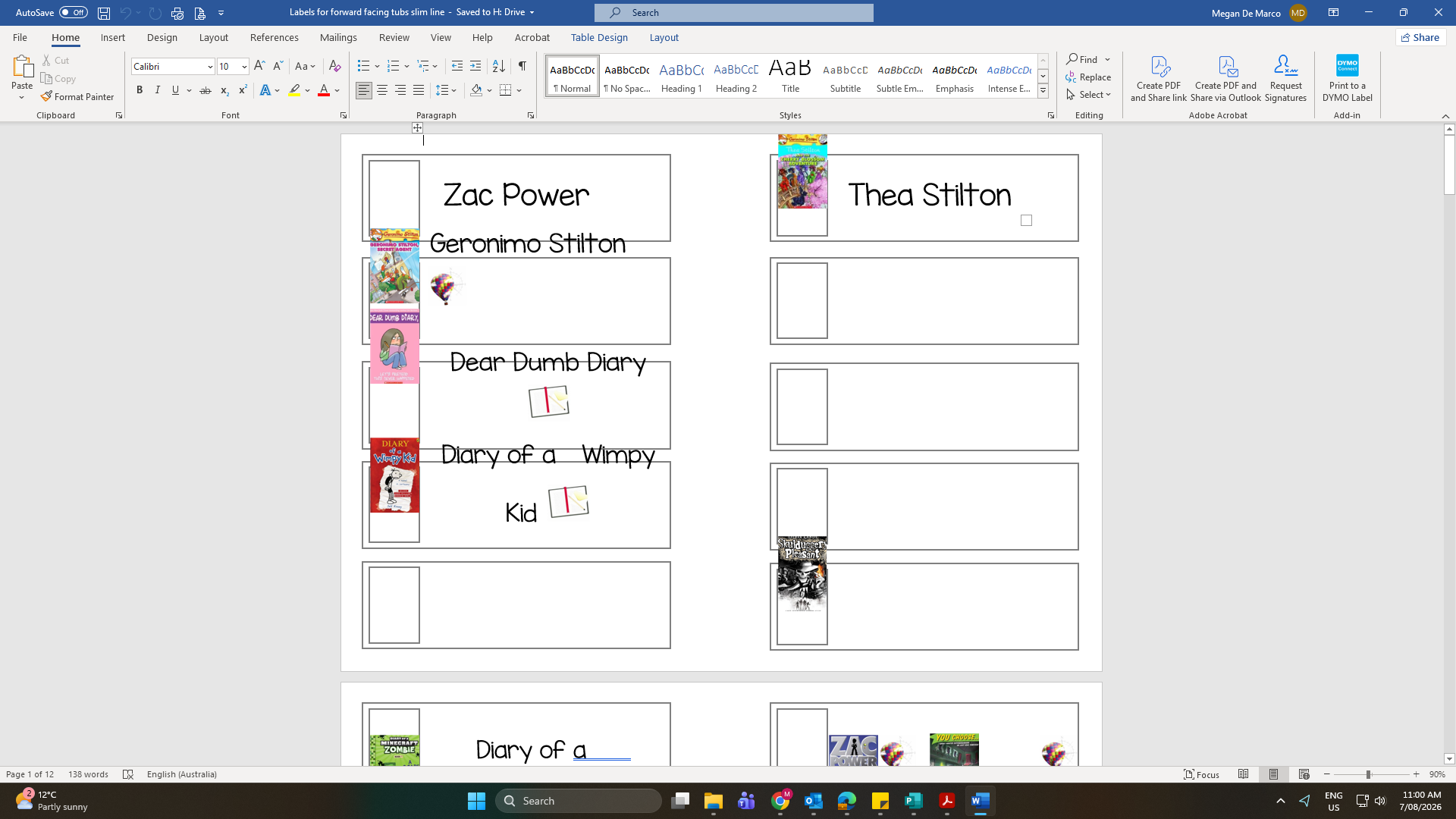This screenshot has height=819, width=1456.
Task: Open the Select dropdown in Editing
Action: (x=1088, y=95)
